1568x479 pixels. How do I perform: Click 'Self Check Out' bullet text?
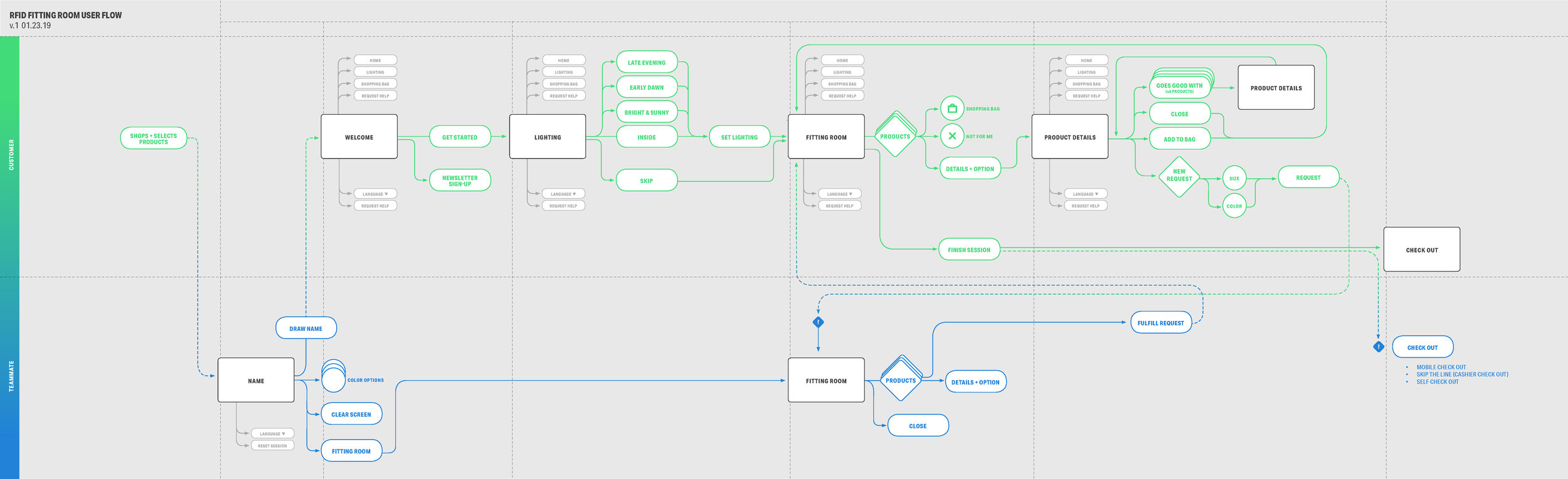point(1437,382)
